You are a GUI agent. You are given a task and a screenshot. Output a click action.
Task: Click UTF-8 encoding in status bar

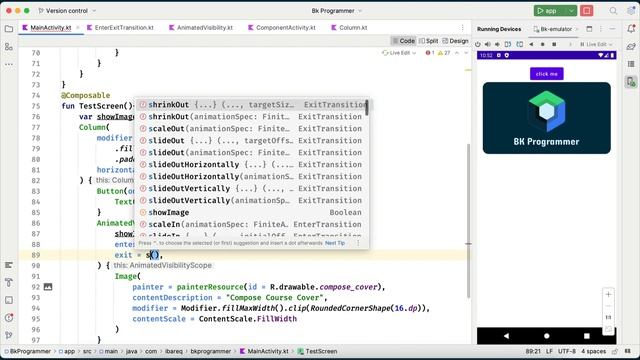coord(567,351)
